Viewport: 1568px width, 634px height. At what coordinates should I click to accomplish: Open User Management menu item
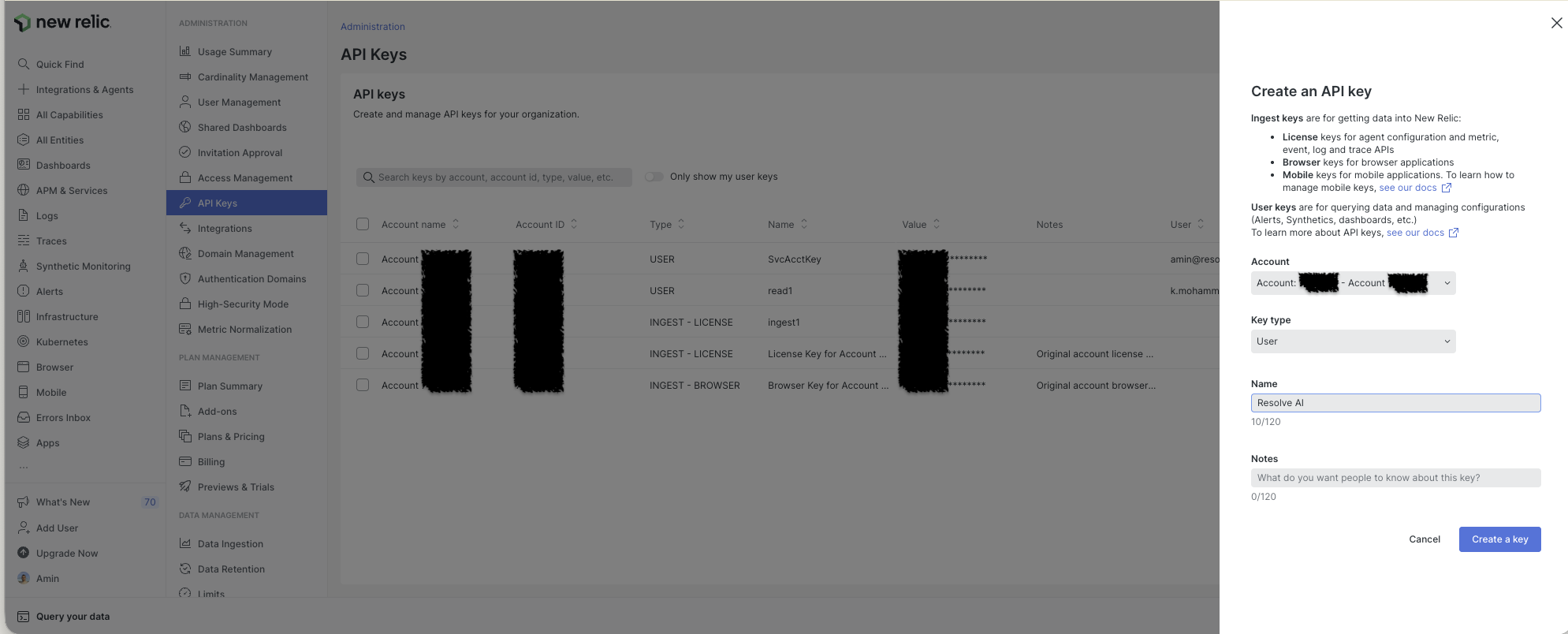(x=247, y=102)
